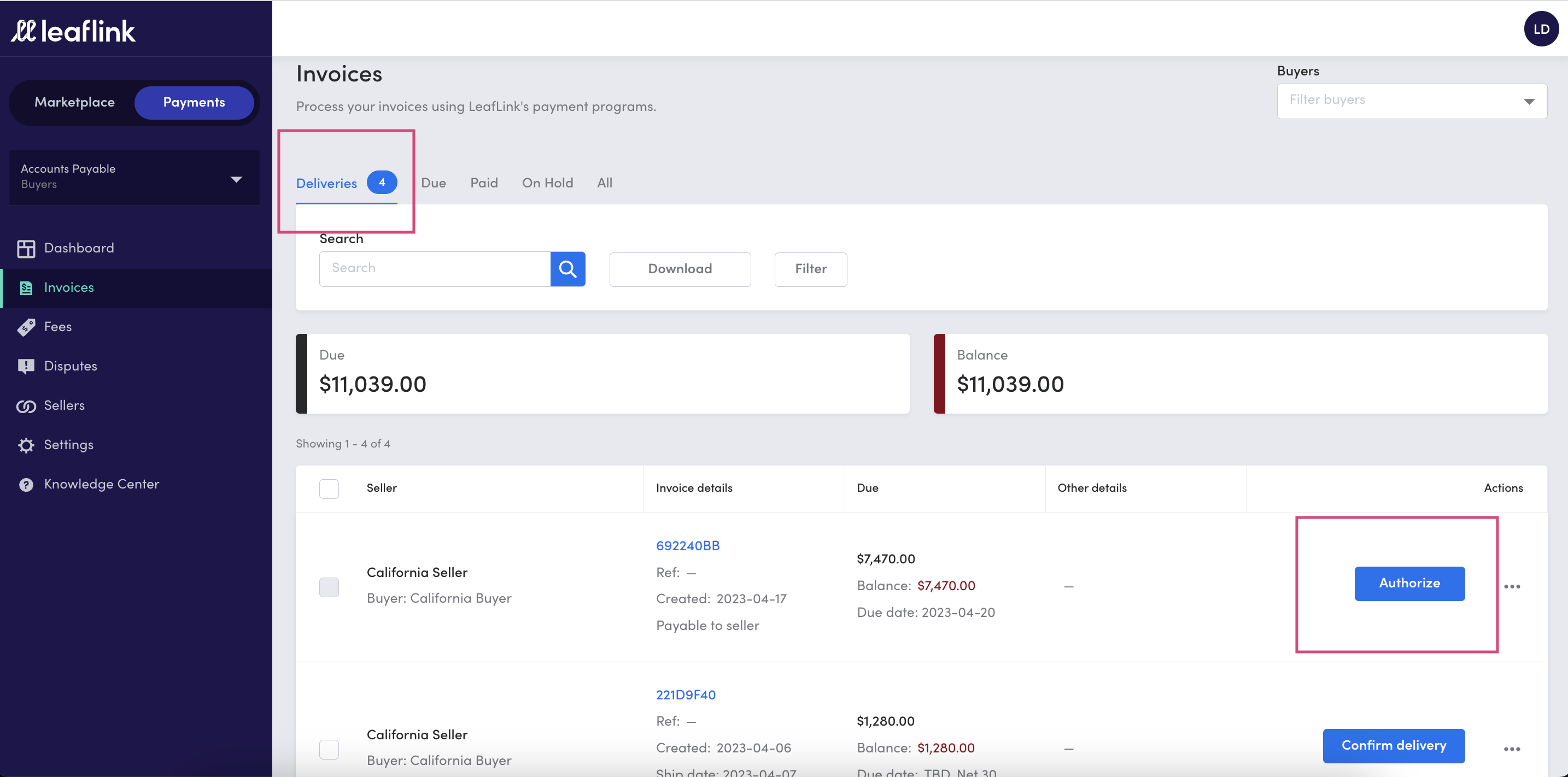Screen dimensions: 1568x777
Task: Go to Disputes in sidebar
Action: point(136,366)
